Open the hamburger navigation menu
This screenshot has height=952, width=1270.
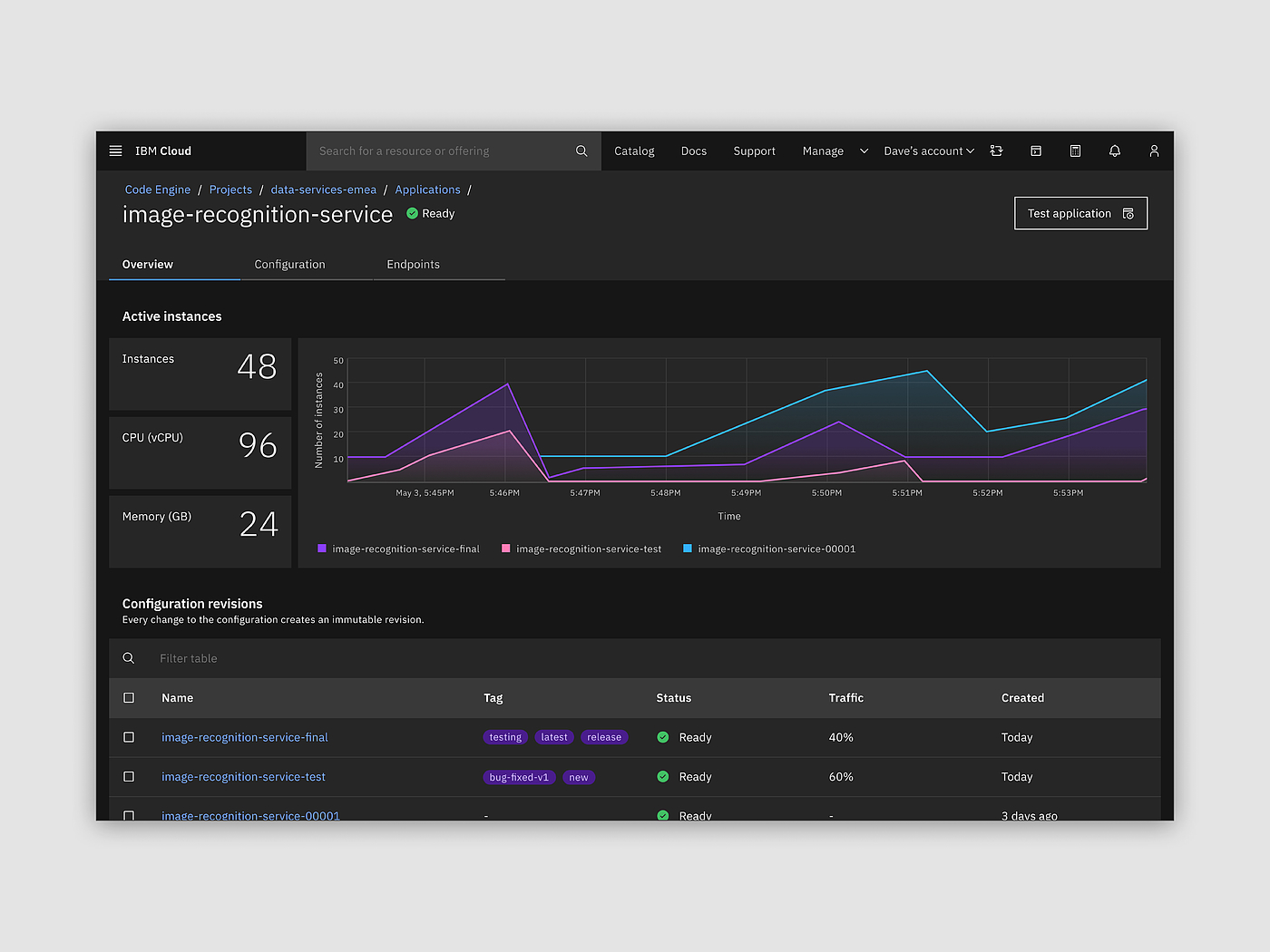coord(115,151)
